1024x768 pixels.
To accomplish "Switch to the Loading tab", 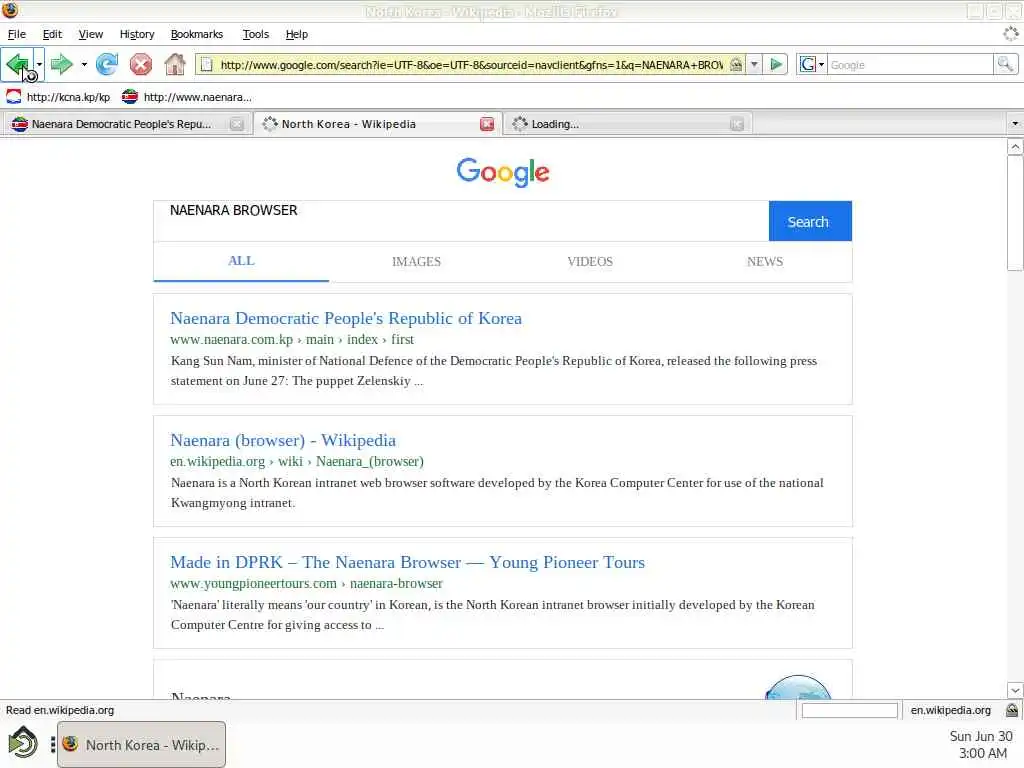I will click(555, 123).
